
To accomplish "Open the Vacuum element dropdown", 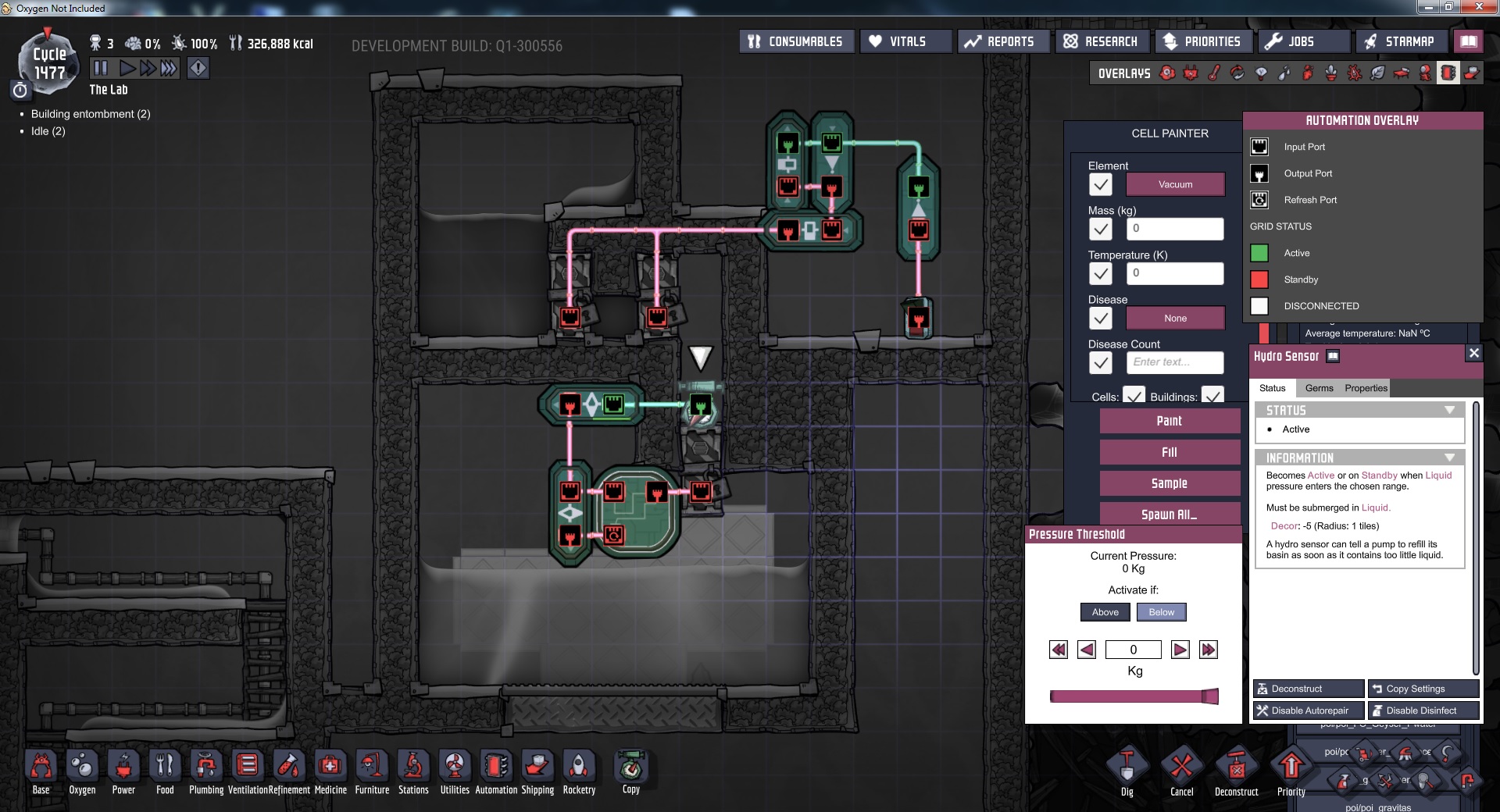I will 1175,185.
